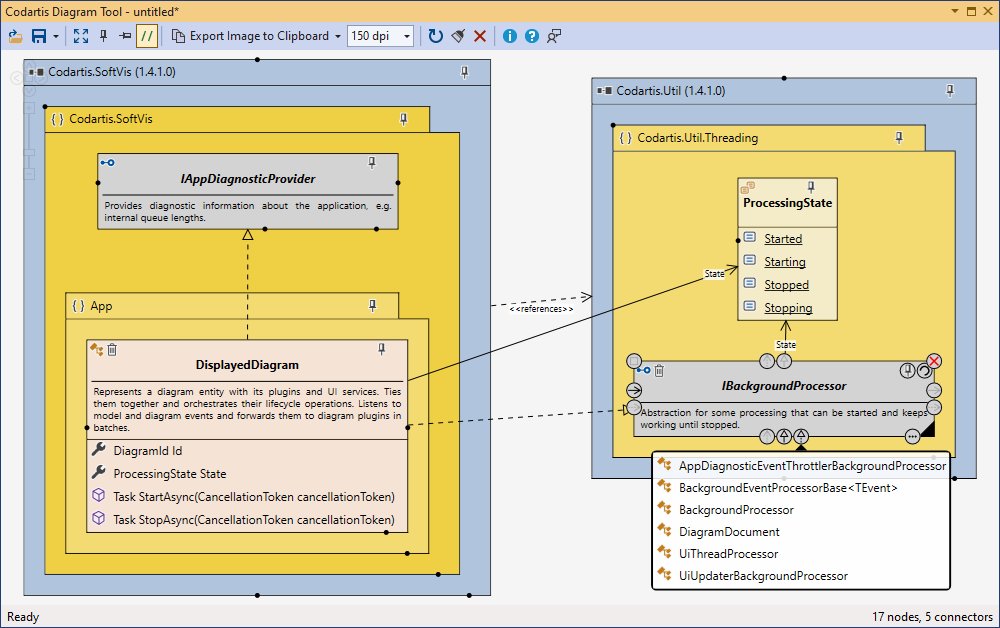This screenshot has height=628, width=1000.
Task: Click the fit diagram to view icon
Action: point(81,36)
